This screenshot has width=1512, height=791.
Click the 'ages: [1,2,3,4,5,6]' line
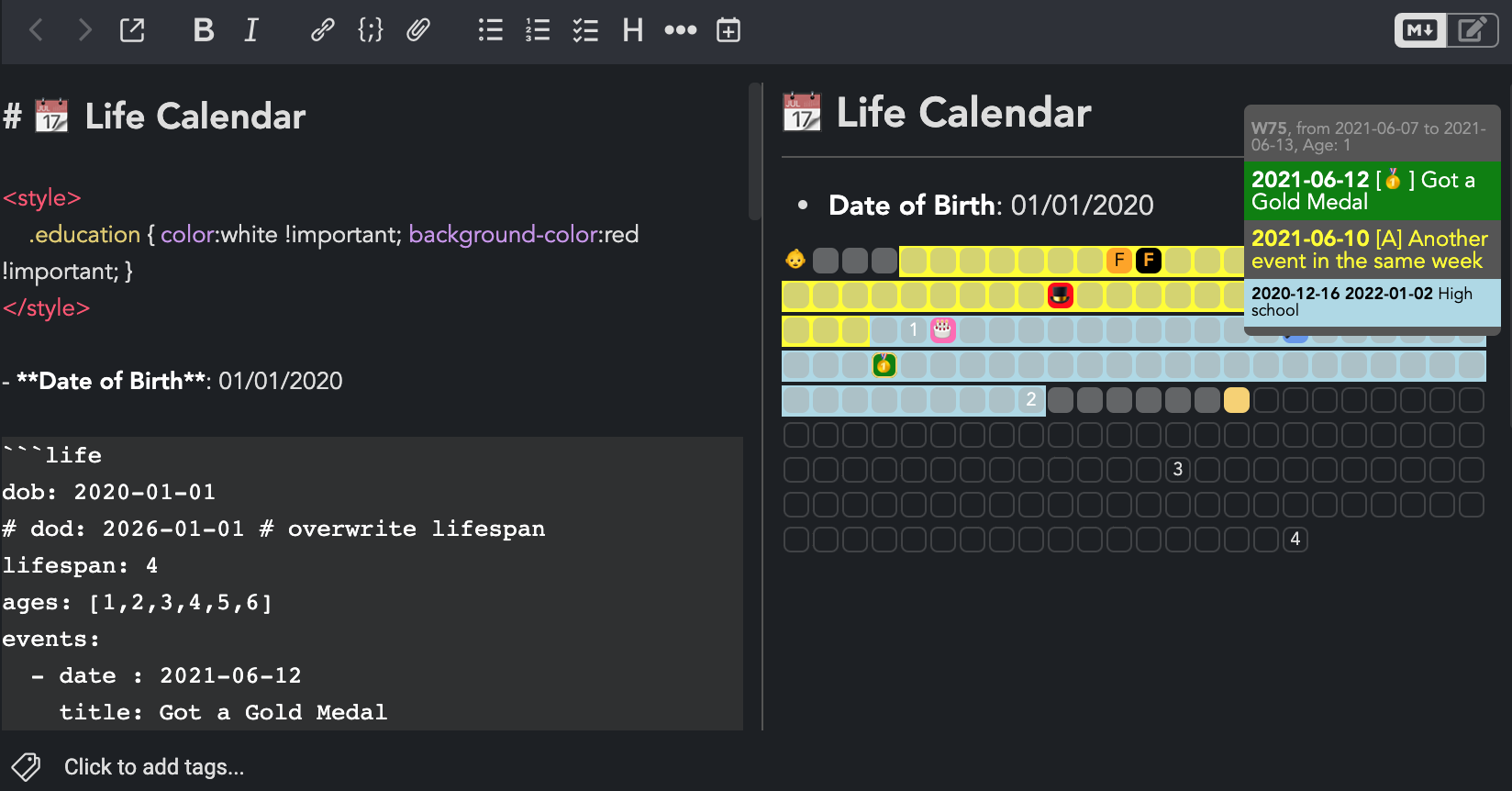[x=138, y=603]
